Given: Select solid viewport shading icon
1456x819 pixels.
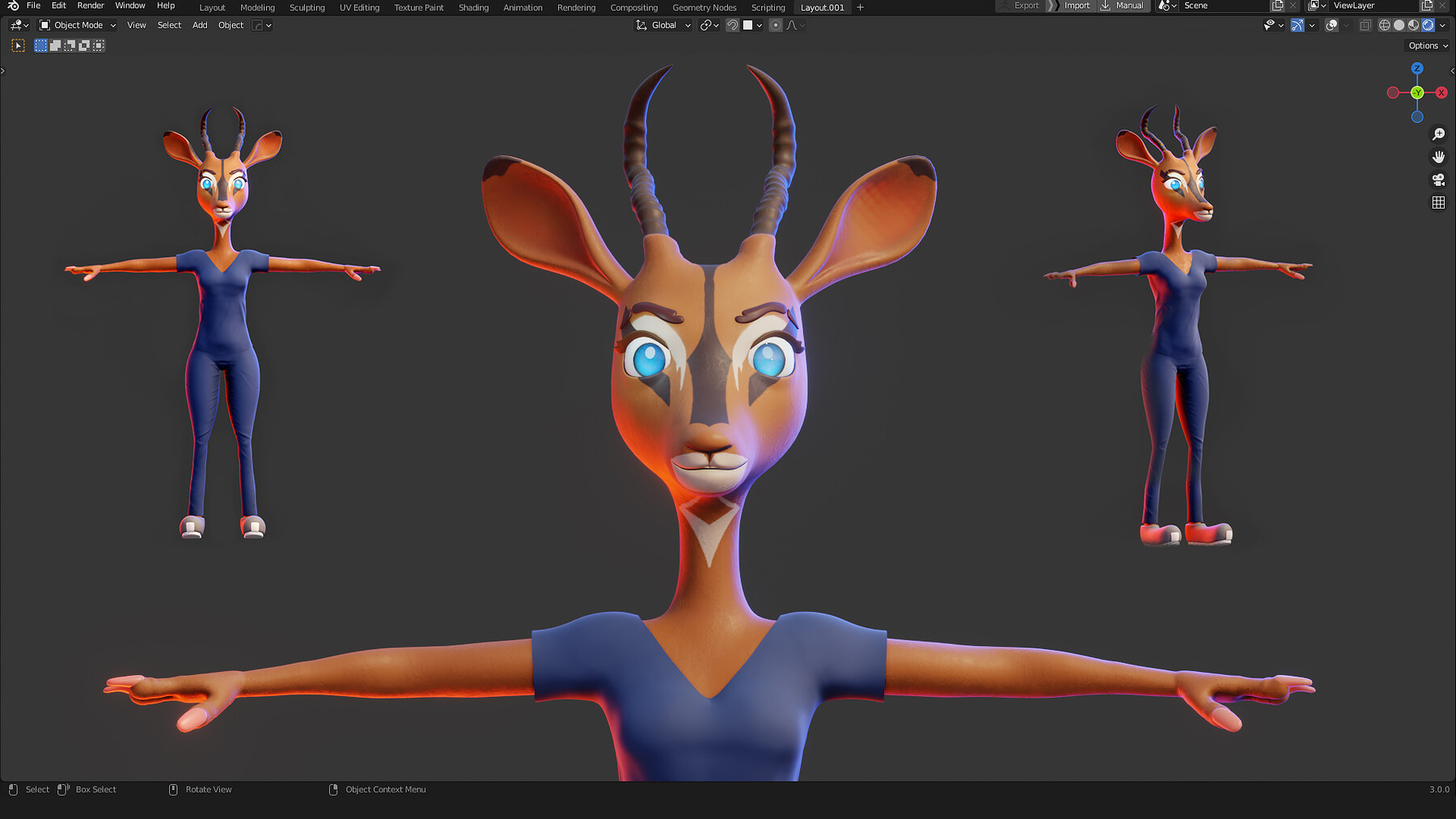Looking at the screenshot, I should click(1399, 25).
